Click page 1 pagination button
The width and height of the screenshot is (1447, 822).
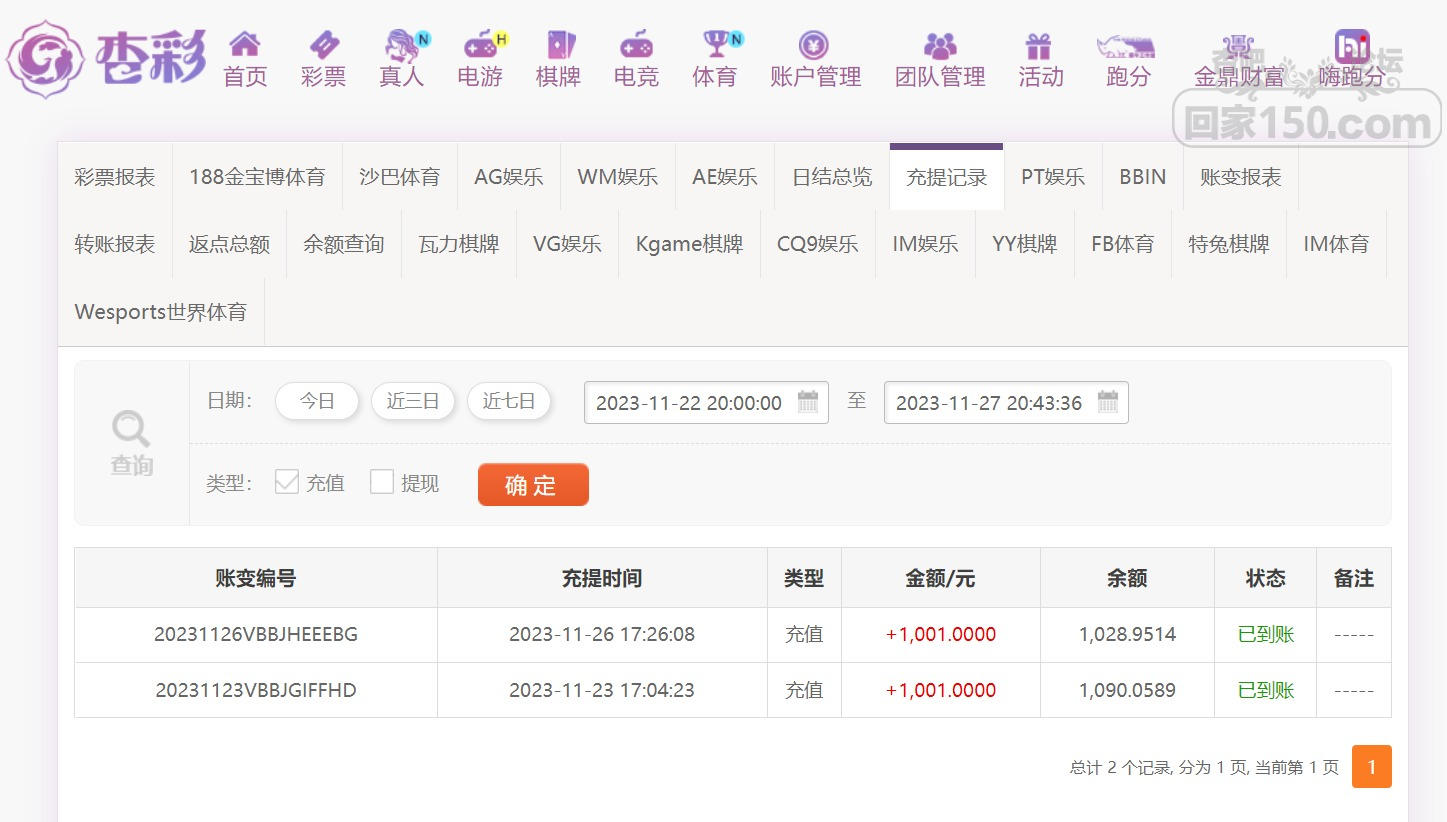click(x=1371, y=767)
